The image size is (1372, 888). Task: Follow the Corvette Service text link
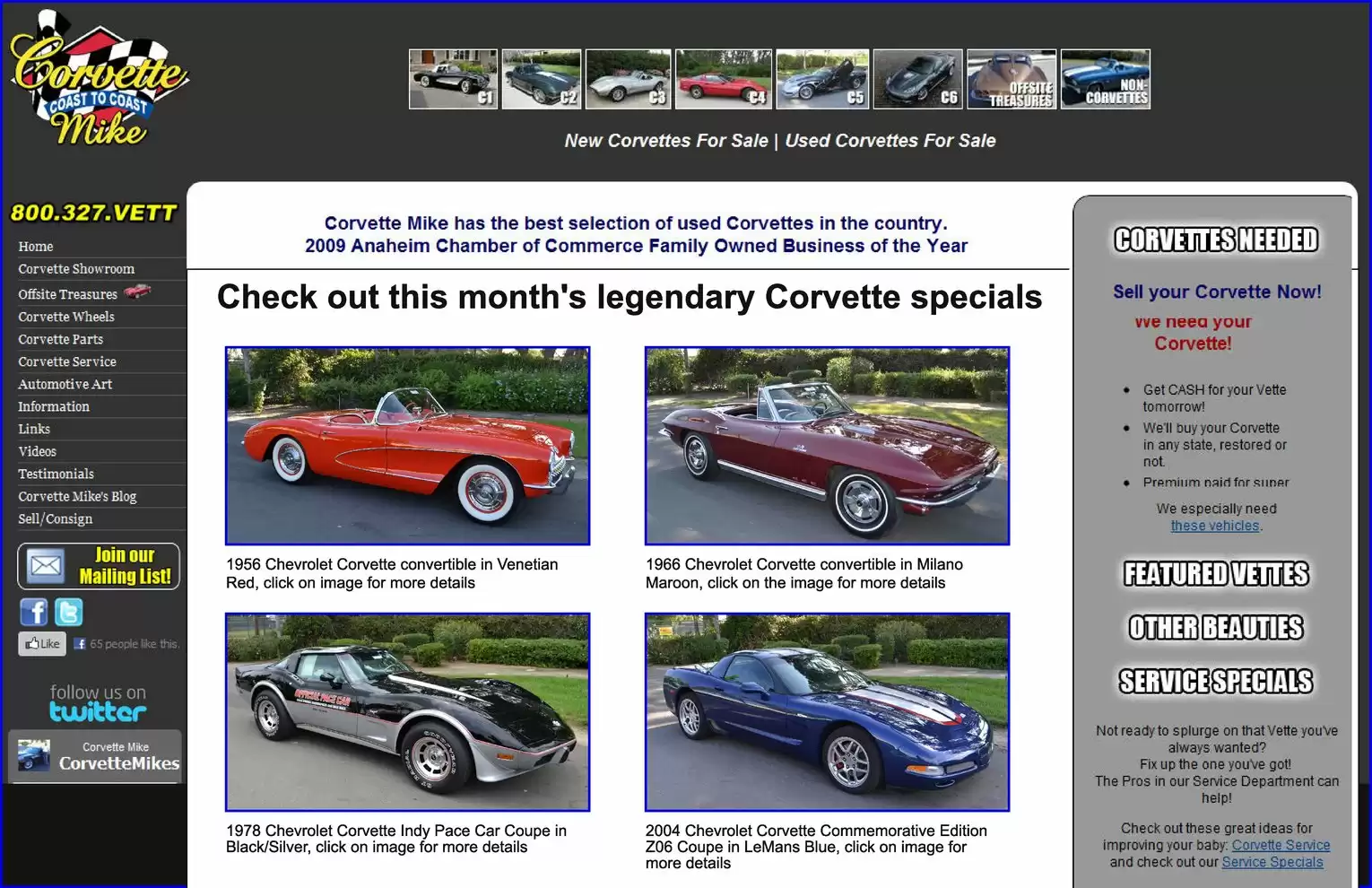(x=1281, y=845)
